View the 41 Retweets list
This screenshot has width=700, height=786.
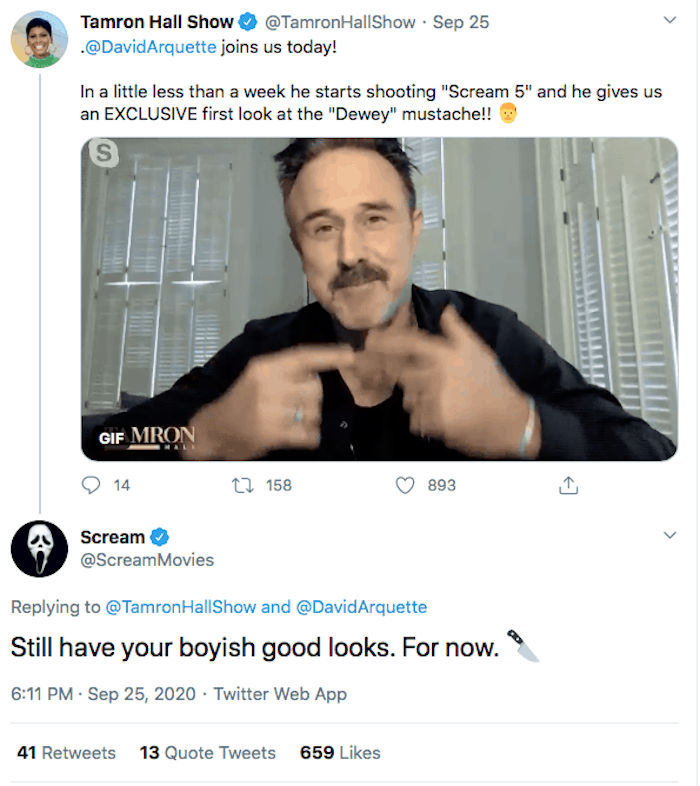click(66, 753)
